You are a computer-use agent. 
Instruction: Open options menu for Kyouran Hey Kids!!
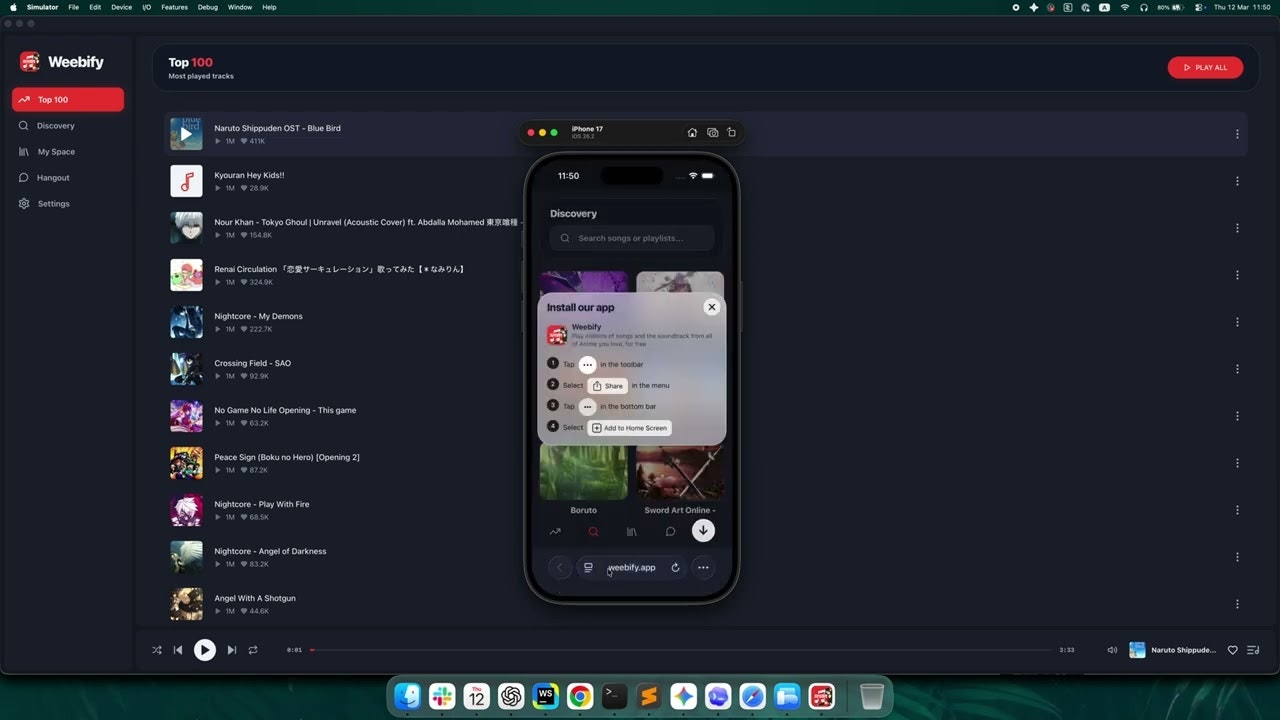pos(1237,181)
